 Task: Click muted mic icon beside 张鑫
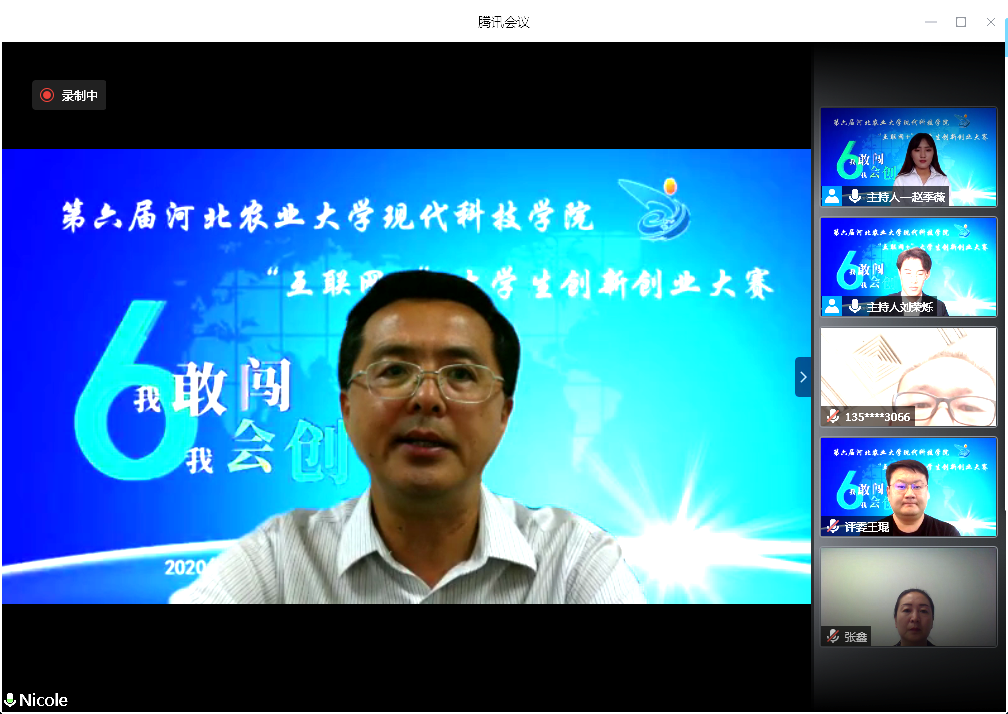(832, 636)
